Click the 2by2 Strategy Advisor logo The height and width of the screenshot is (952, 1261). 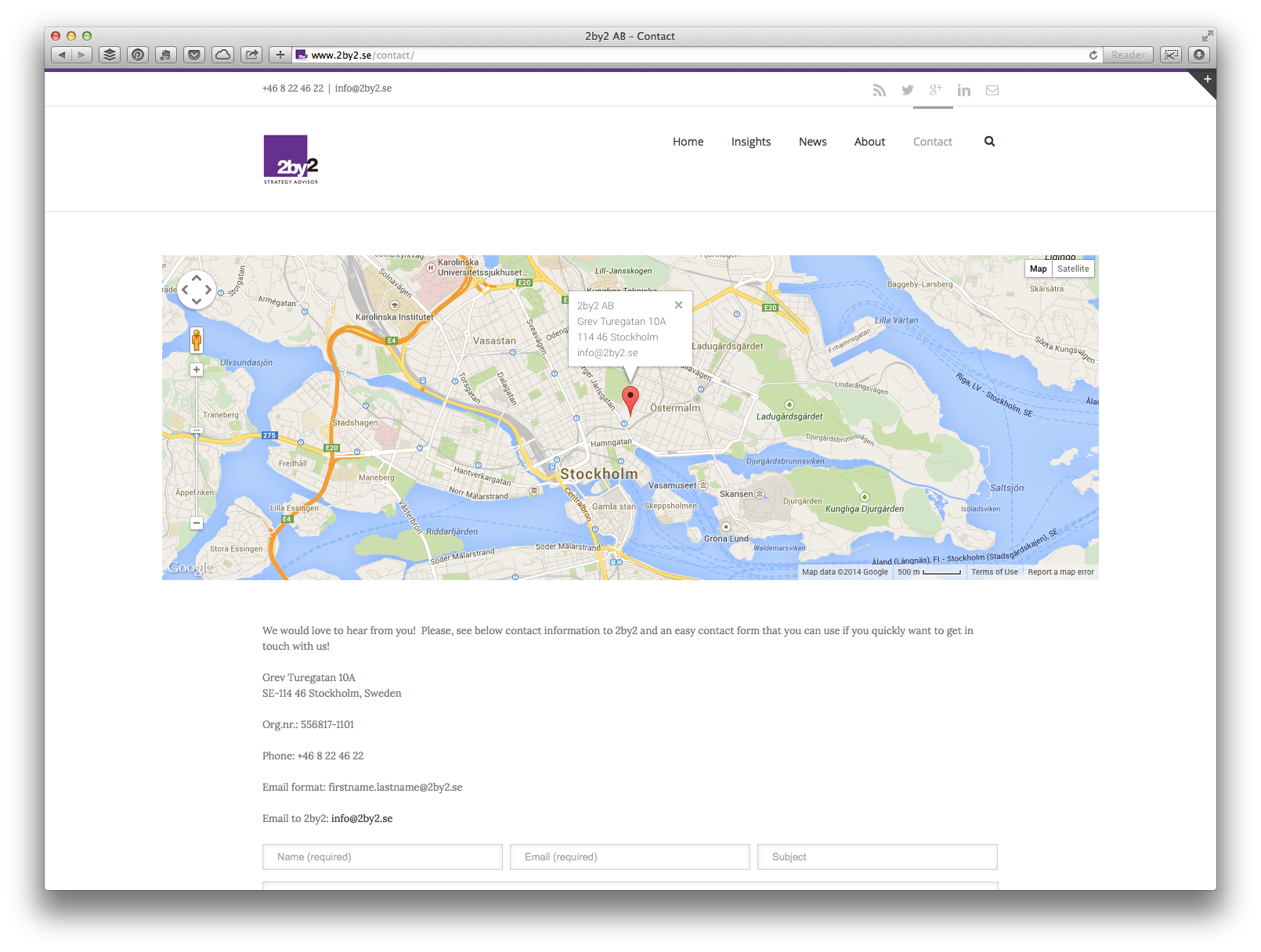click(x=291, y=160)
